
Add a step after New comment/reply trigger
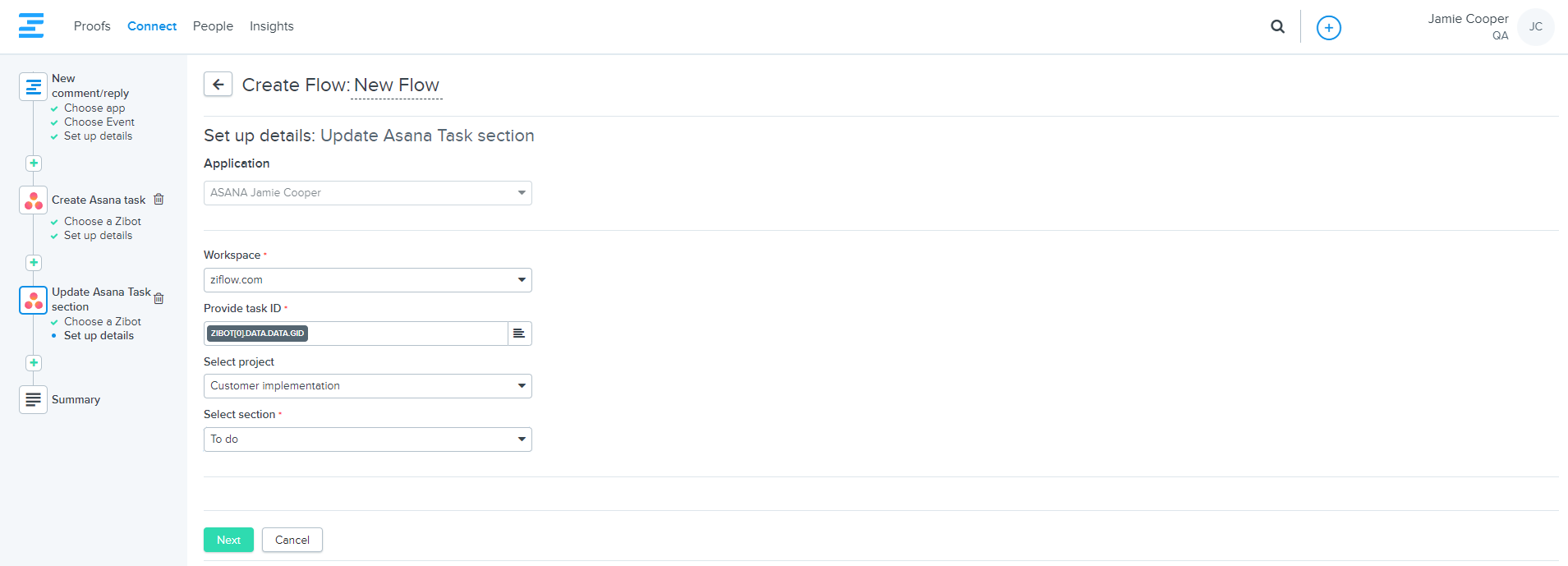(x=34, y=163)
